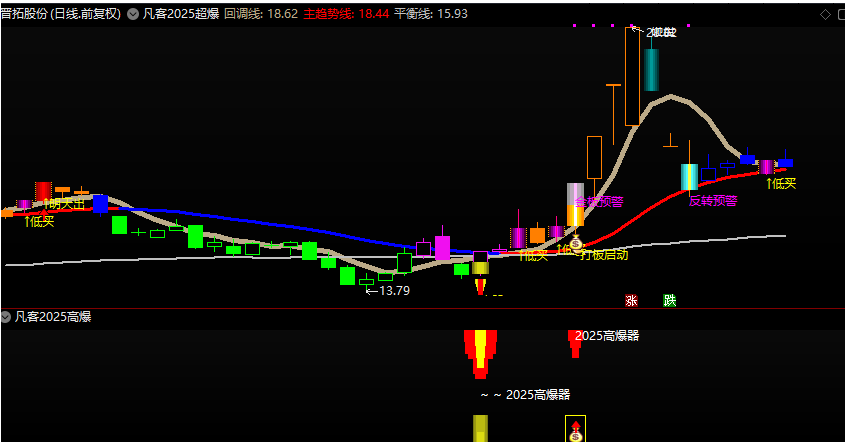845x442 pixels.
Task: Open the dropdown arrow before 凡客2025超爆
Action: (133, 15)
